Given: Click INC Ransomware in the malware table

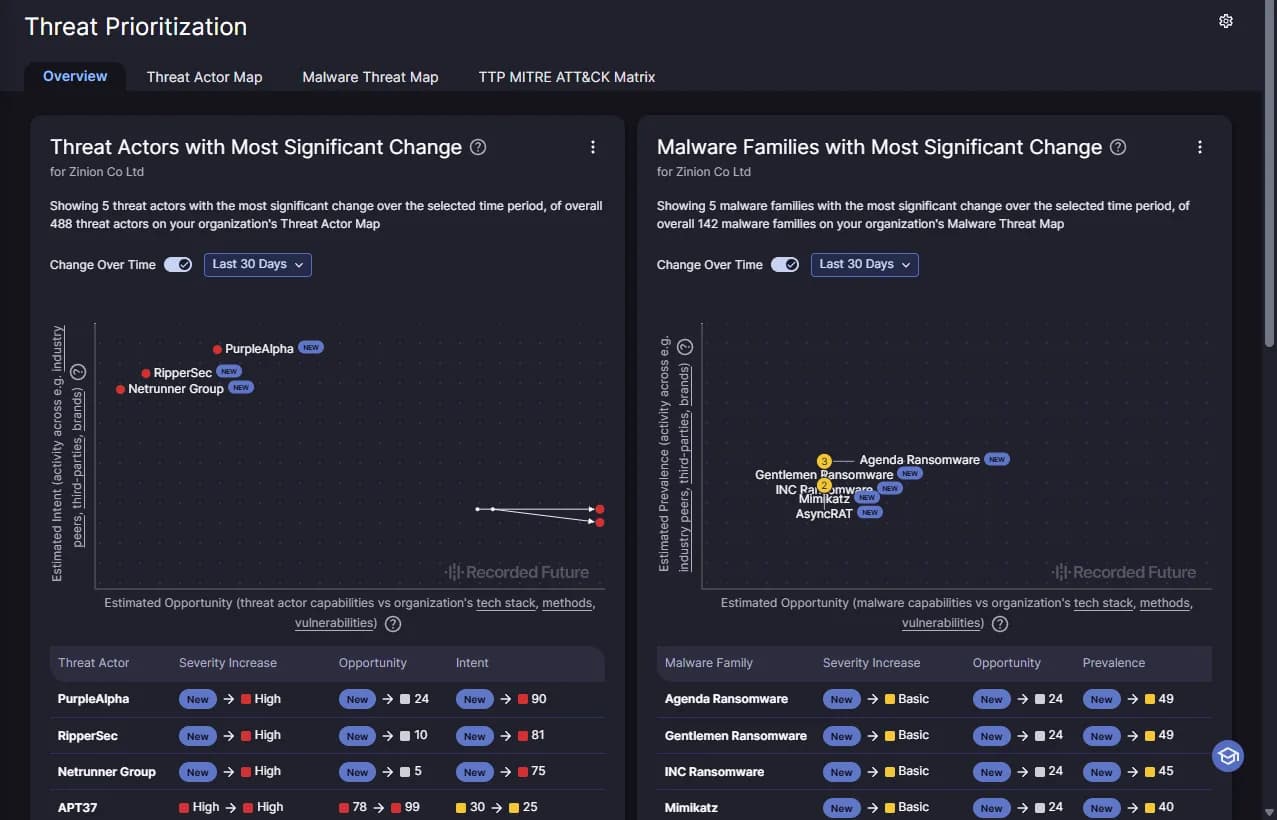Looking at the screenshot, I should point(714,771).
